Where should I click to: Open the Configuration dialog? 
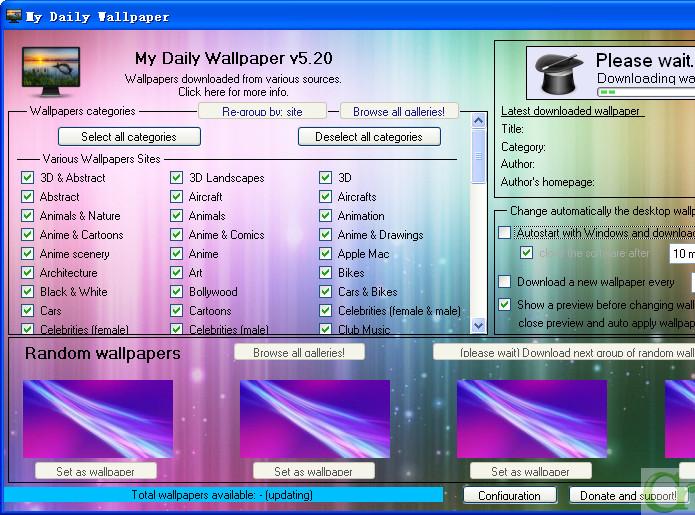click(509, 496)
